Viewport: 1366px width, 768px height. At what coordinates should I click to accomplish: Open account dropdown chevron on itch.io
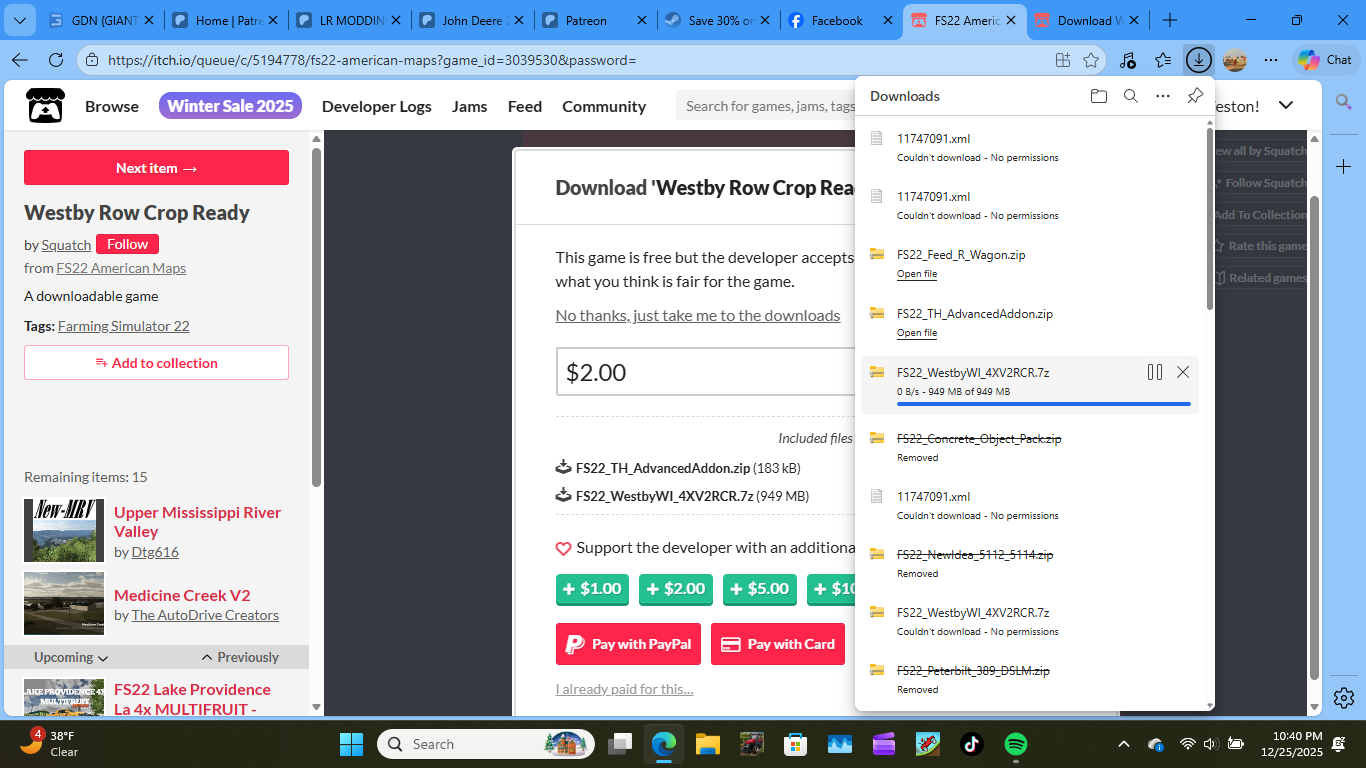1286,106
